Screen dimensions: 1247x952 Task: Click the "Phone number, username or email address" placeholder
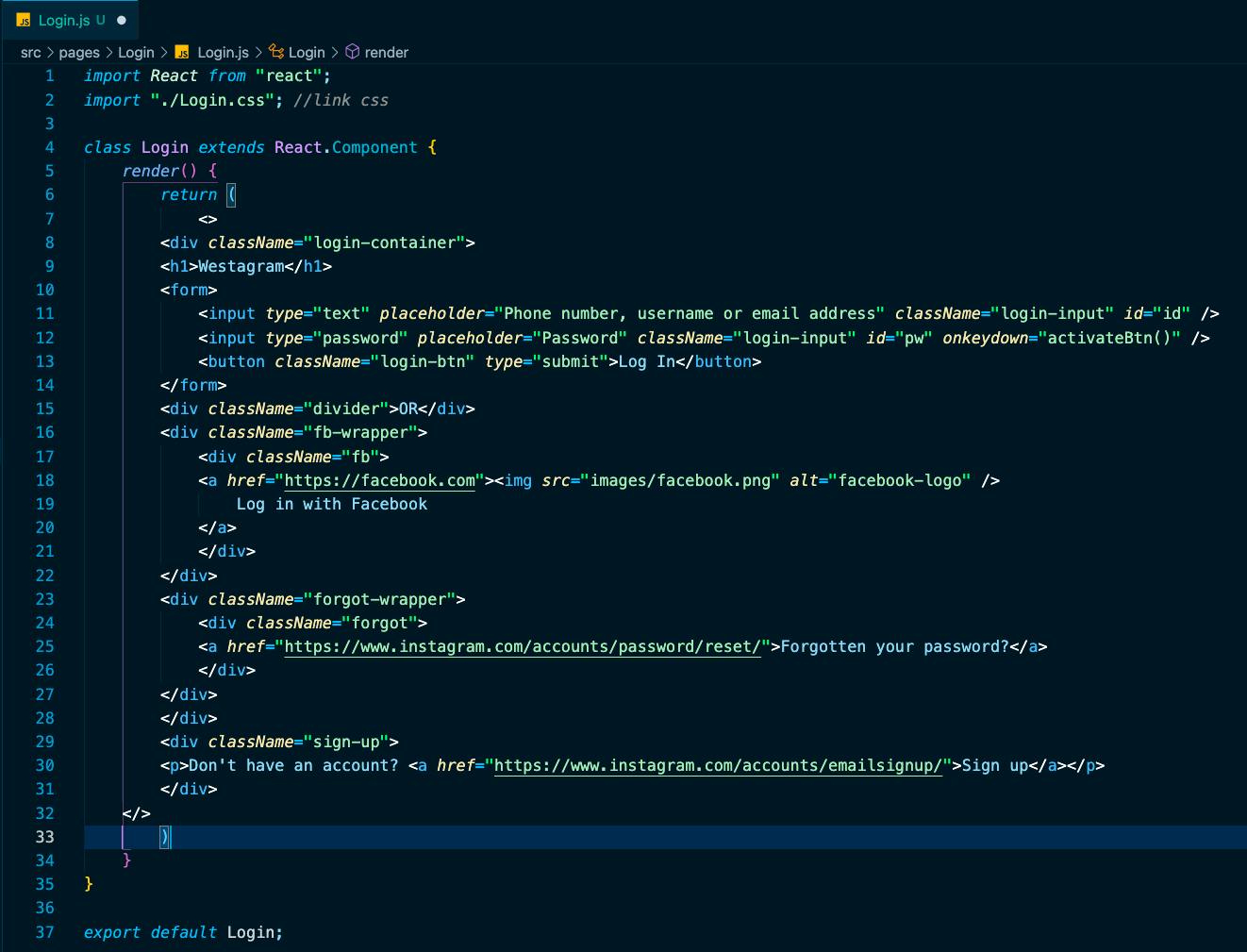690,313
